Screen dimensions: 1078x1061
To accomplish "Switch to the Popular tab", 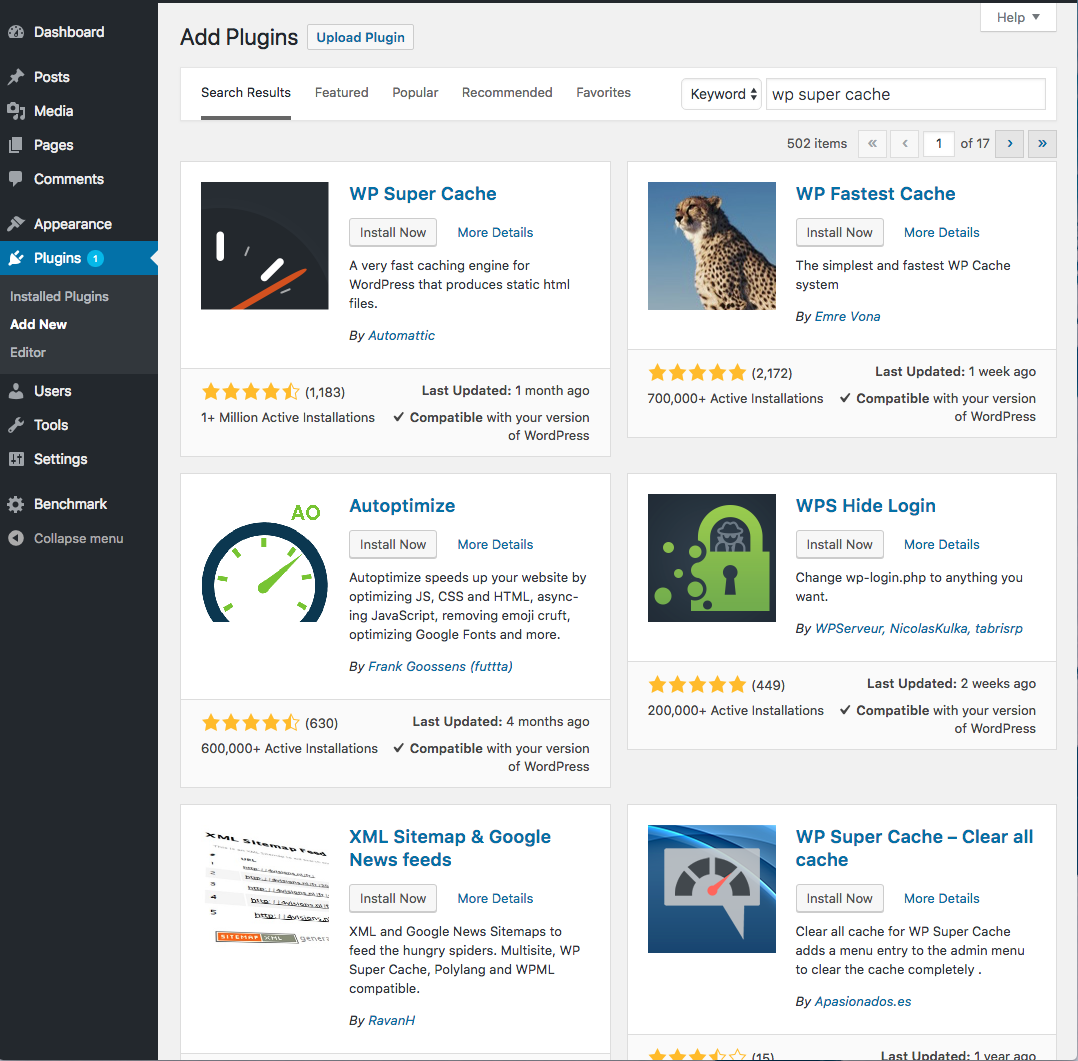I will [415, 93].
